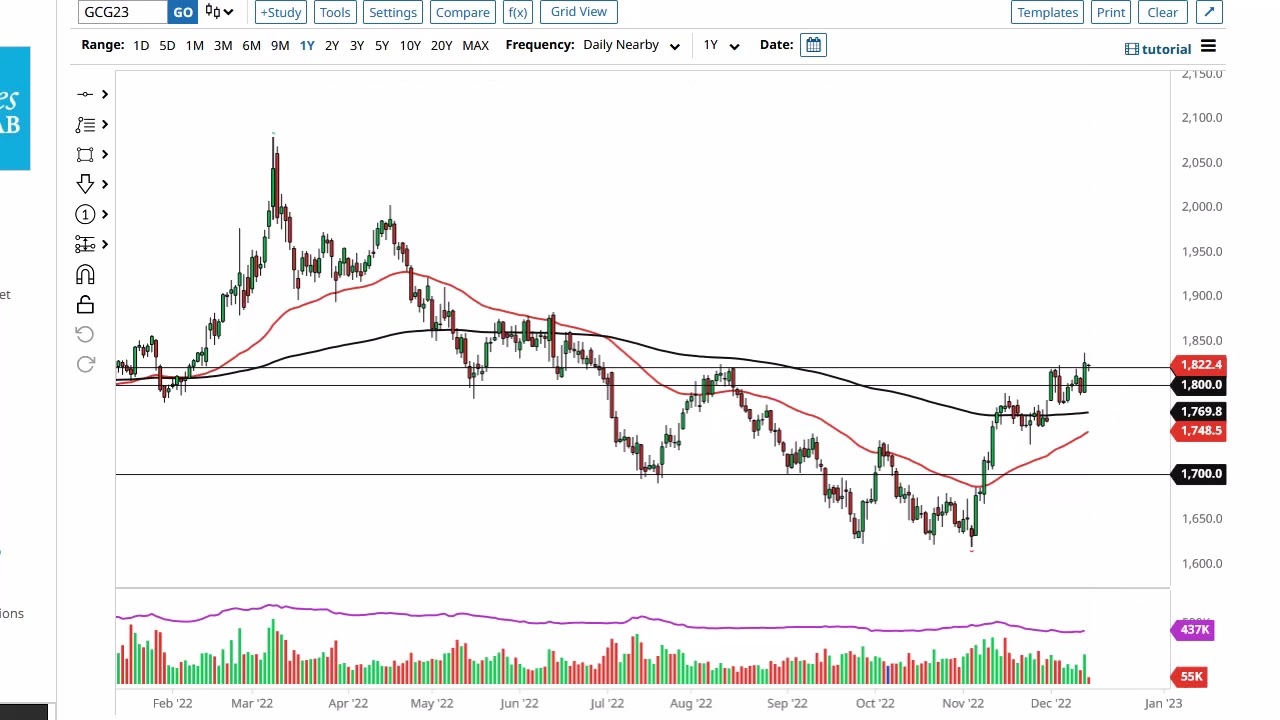Select the measure tool icon

pos(85,244)
